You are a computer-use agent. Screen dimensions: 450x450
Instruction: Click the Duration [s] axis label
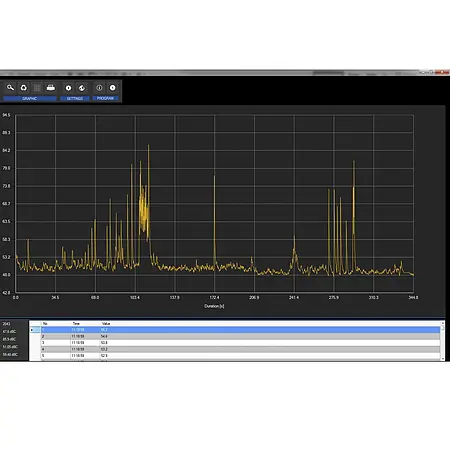click(214, 306)
